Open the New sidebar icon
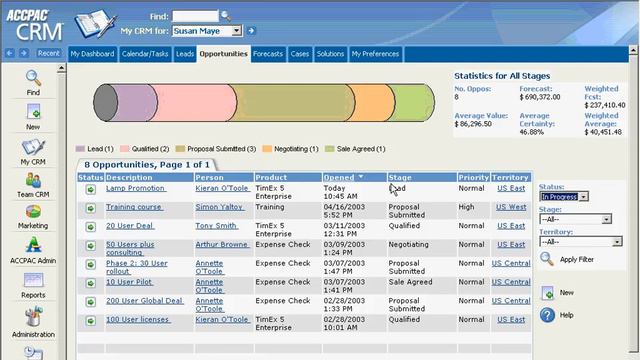 33,112
